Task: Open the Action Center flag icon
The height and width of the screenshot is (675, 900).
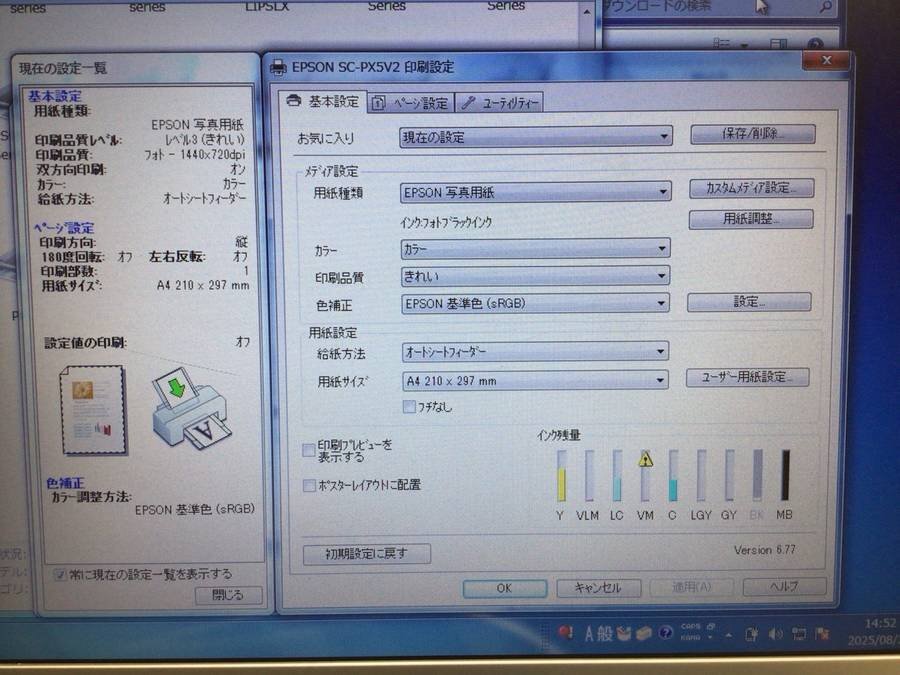Action: click(823, 633)
